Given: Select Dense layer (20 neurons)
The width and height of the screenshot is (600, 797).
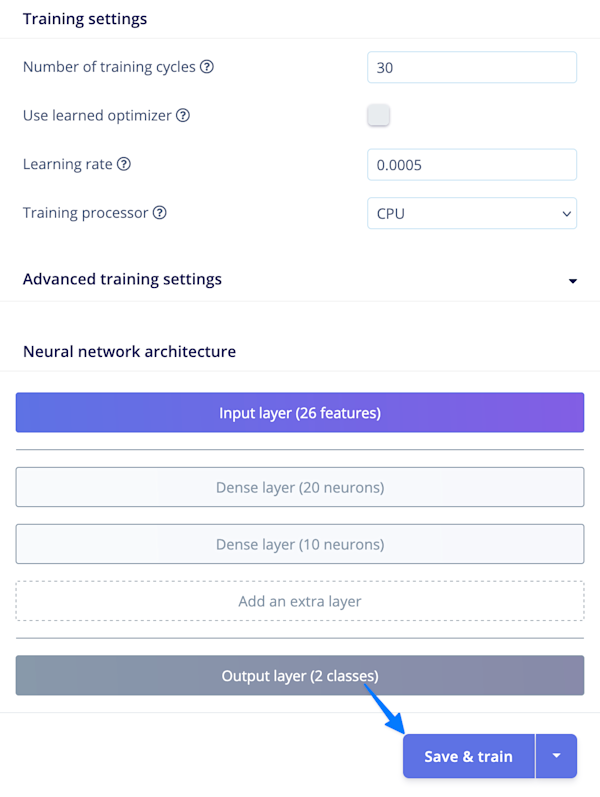Looking at the screenshot, I should point(300,487).
